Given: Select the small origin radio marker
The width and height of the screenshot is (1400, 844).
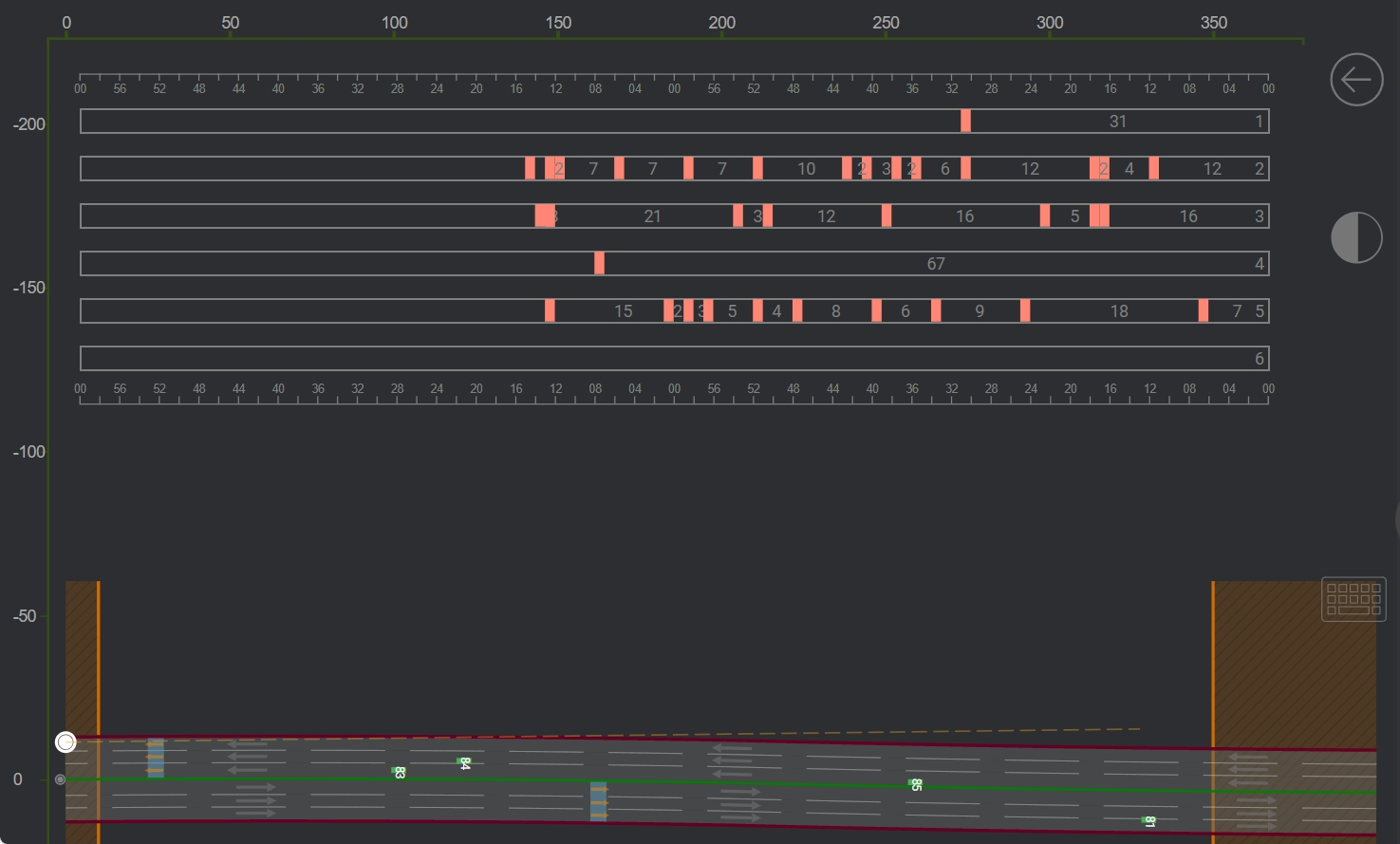Looking at the screenshot, I should pyautogui.click(x=59, y=779).
